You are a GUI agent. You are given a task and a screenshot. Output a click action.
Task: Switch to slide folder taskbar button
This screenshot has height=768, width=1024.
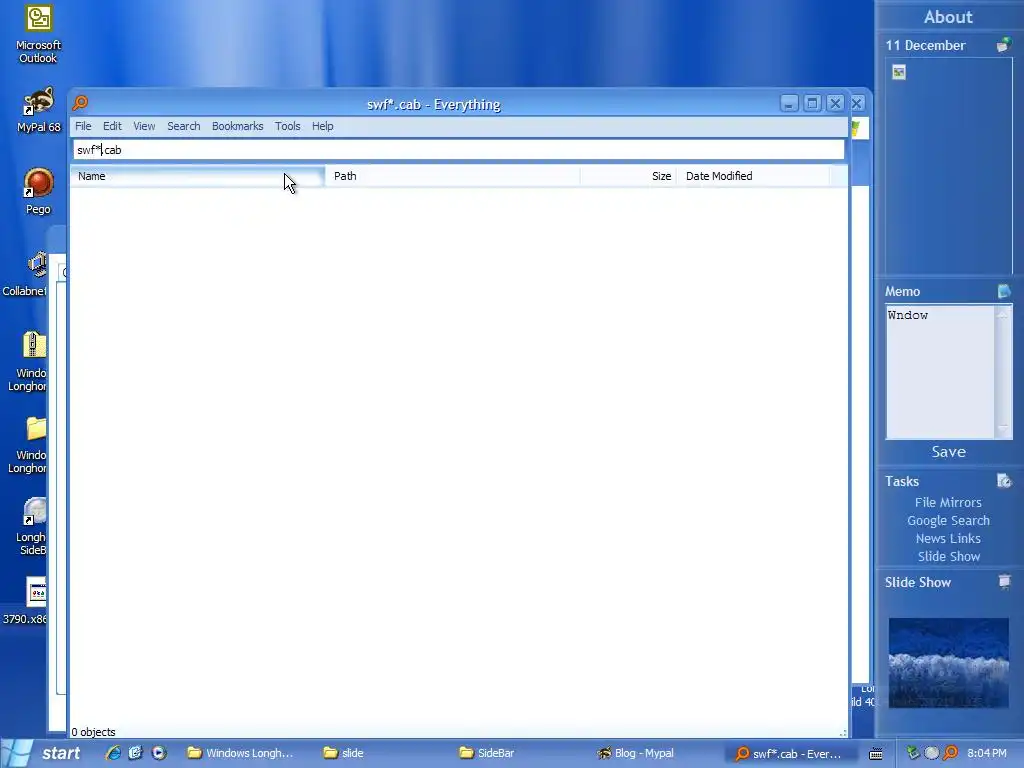point(385,753)
